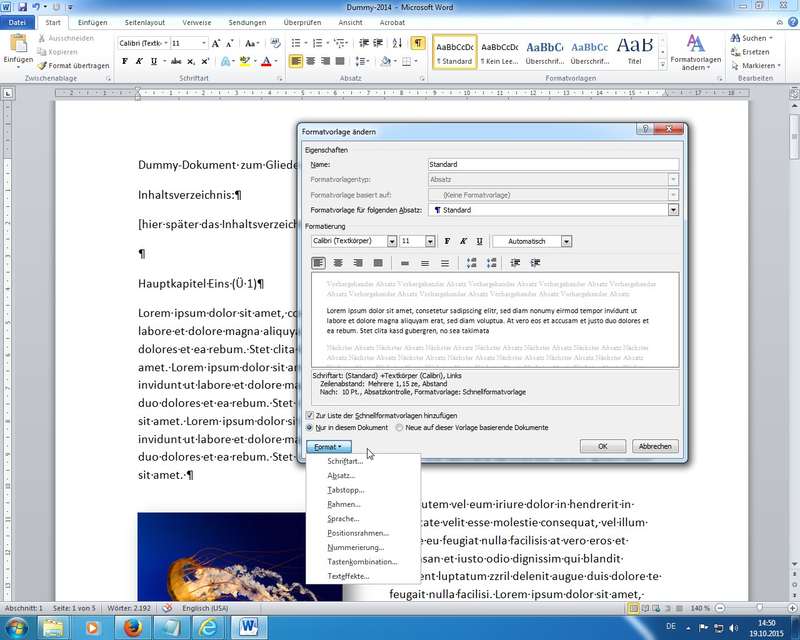Image resolution: width=800 pixels, height=640 pixels.
Task: Toggle underline in the ribbon Schriftart group
Action: tap(154, 61)
